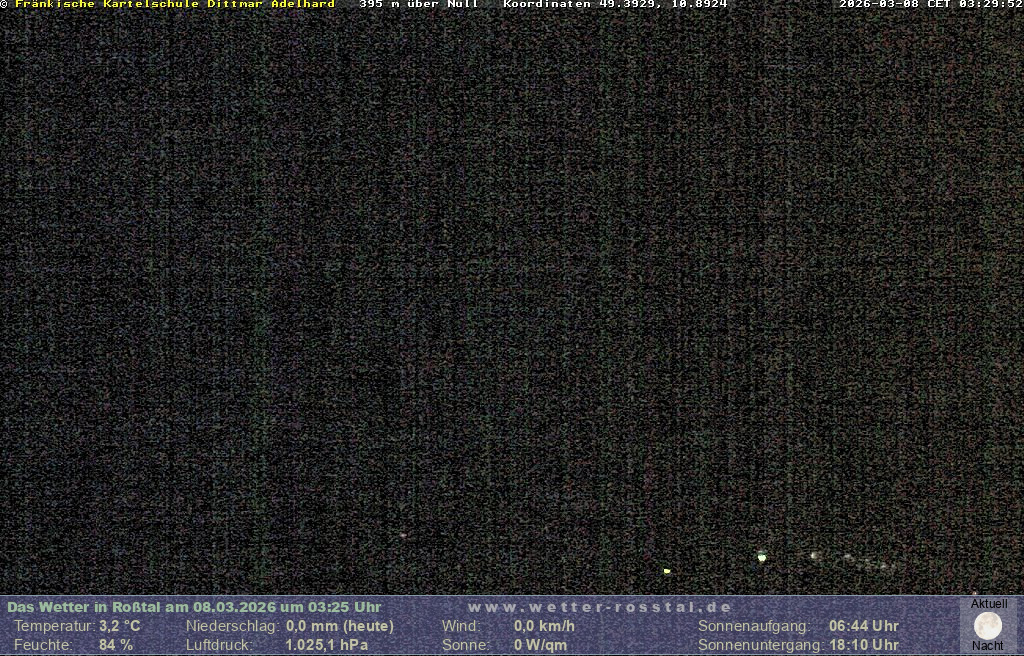This screenshot has width=1024, height=656.
Task: Click "Fränkische Kartelschule Dittmar Adelhard" title text
Action: tap(174, 4)
